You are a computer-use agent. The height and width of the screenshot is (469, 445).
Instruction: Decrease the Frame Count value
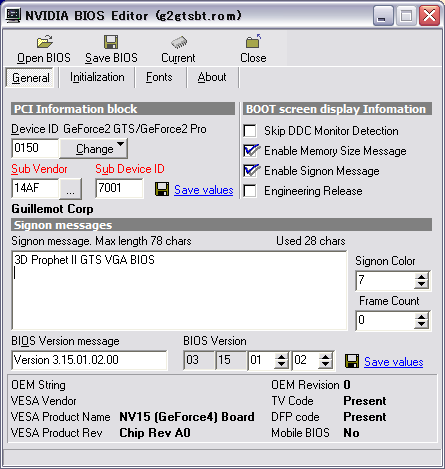[x=421, y=324]
